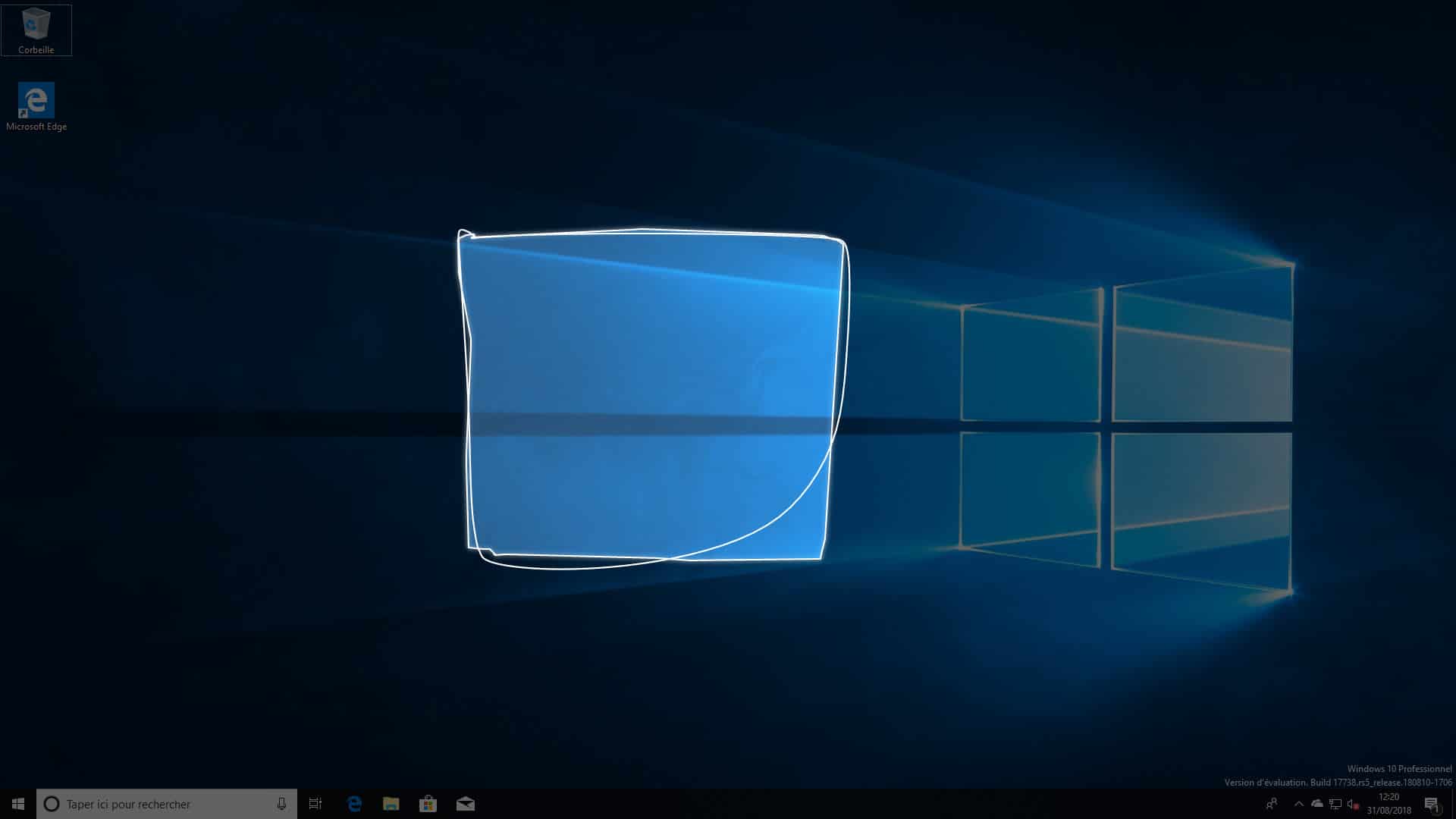The height and width of the screenshot is (819, 1456).
Task: Open the network status tray icon
Action: 1335,804
